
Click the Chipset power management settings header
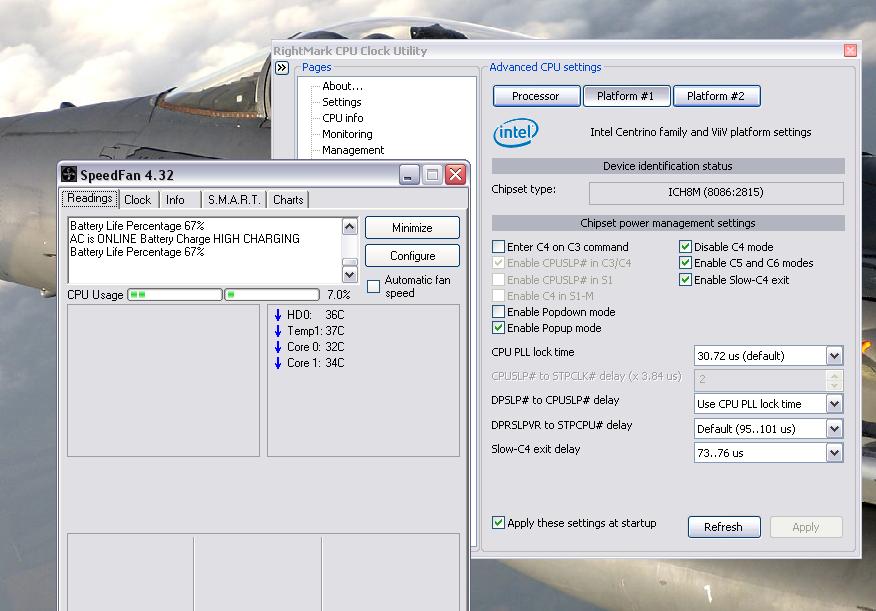point(668,223)
